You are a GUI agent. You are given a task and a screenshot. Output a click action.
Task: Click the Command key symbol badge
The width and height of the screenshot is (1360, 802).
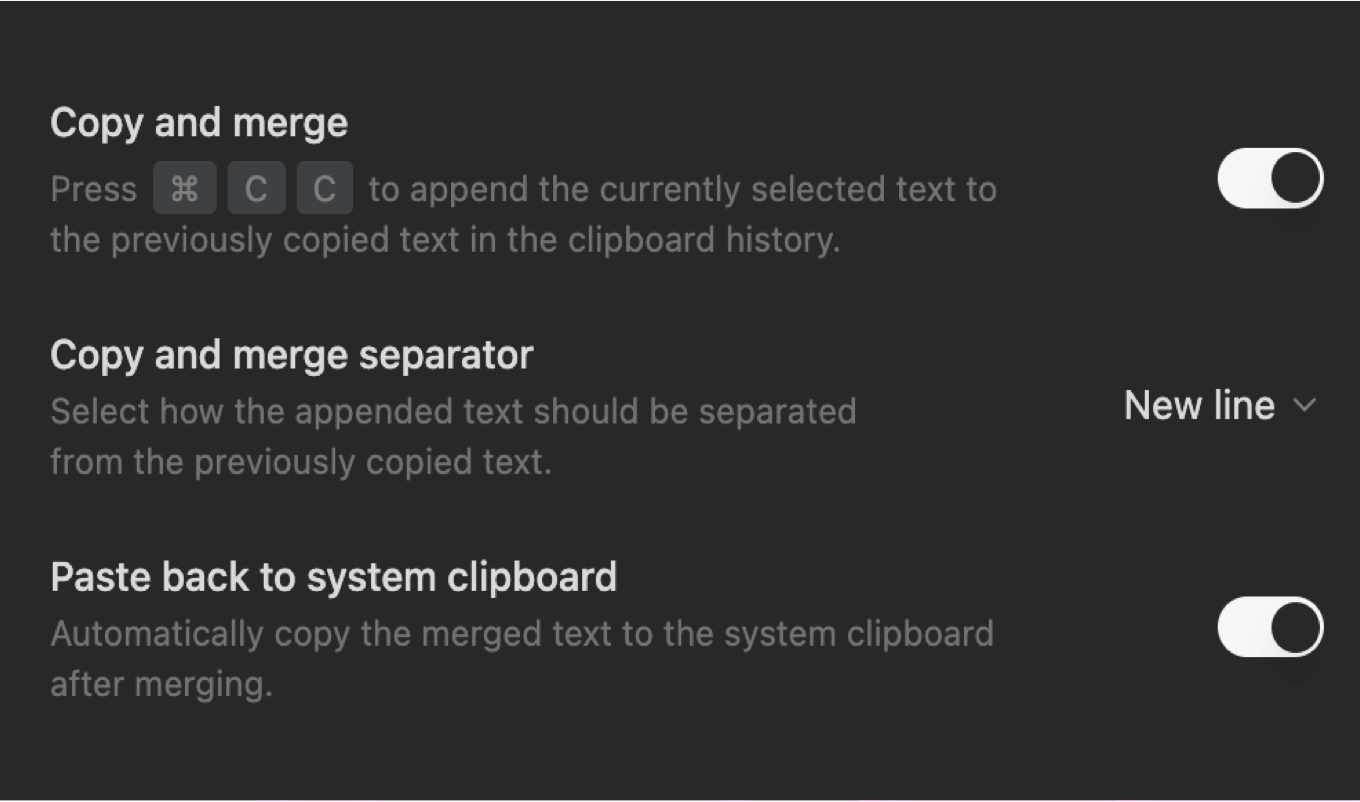click(184, 188)
